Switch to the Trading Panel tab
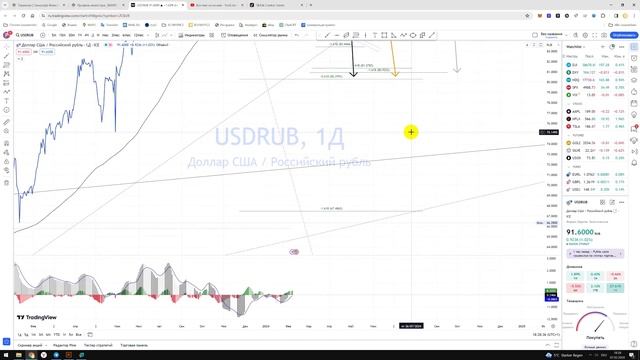 (x=134, y=345)
